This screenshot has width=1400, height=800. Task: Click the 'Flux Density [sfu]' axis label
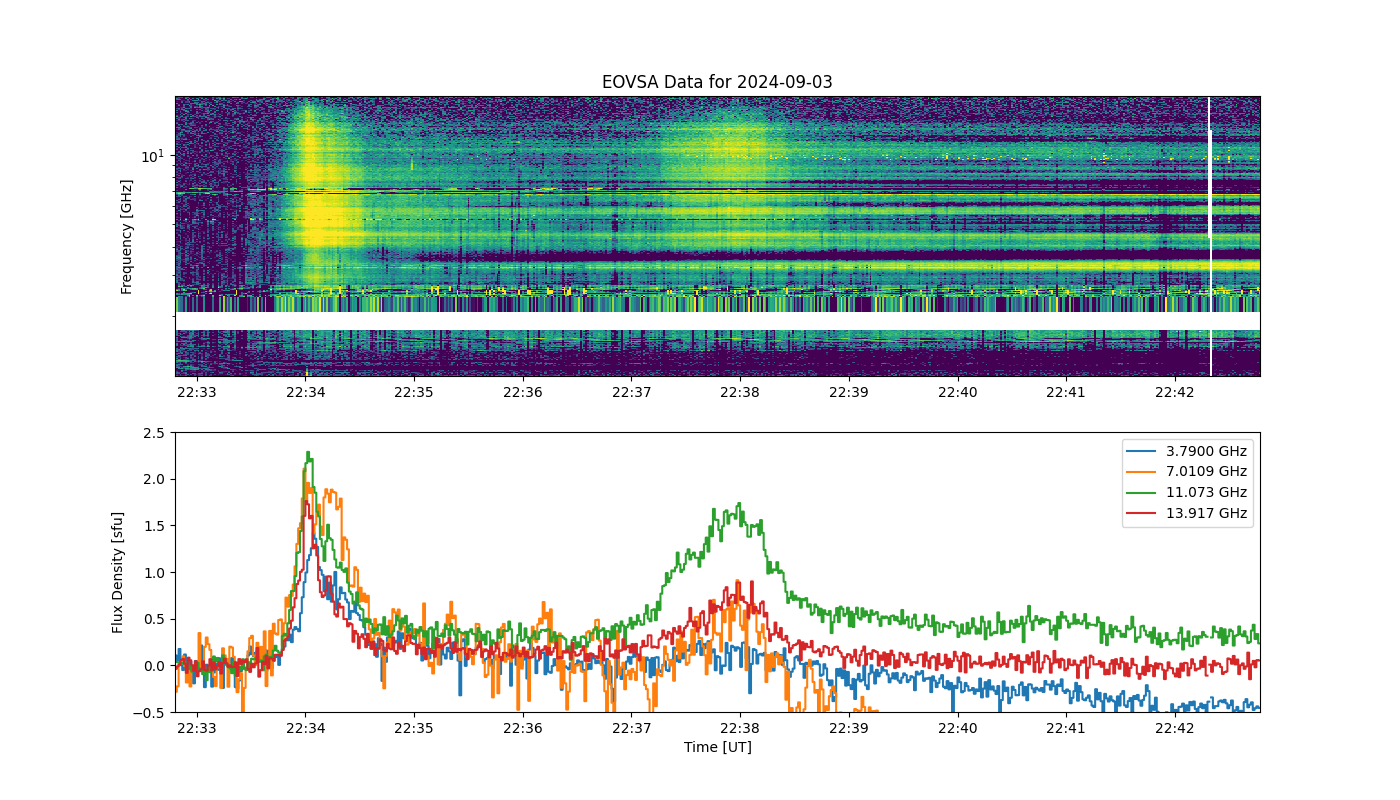[x=118, y=573]
